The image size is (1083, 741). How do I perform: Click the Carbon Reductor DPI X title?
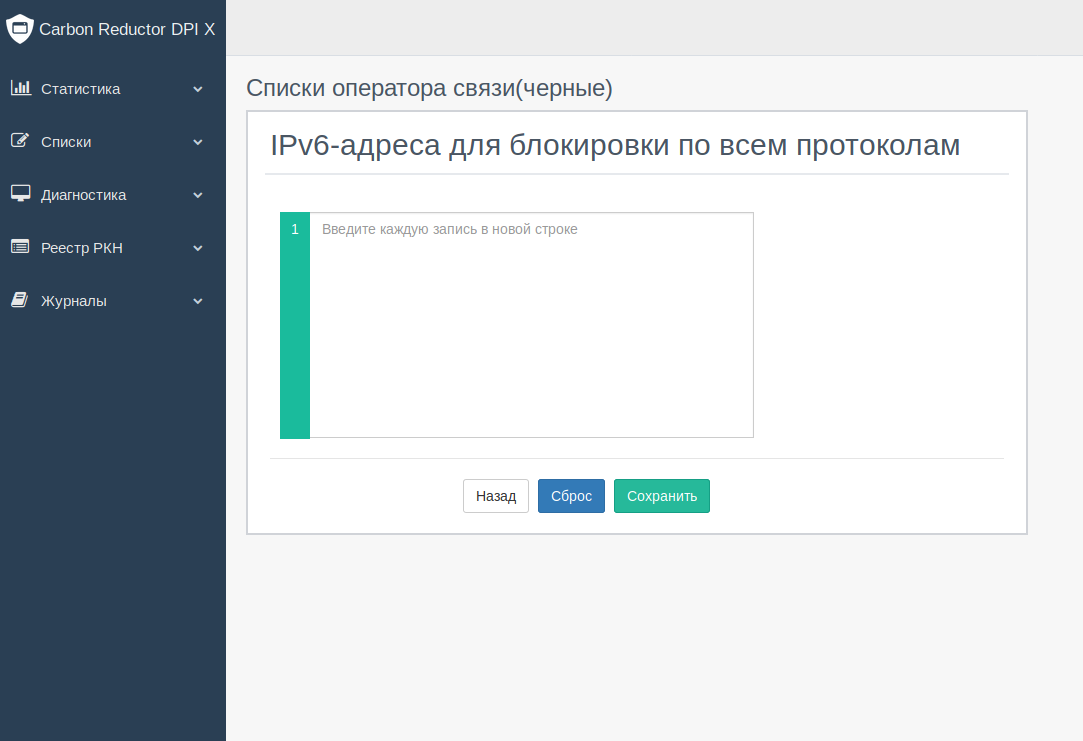127,29
